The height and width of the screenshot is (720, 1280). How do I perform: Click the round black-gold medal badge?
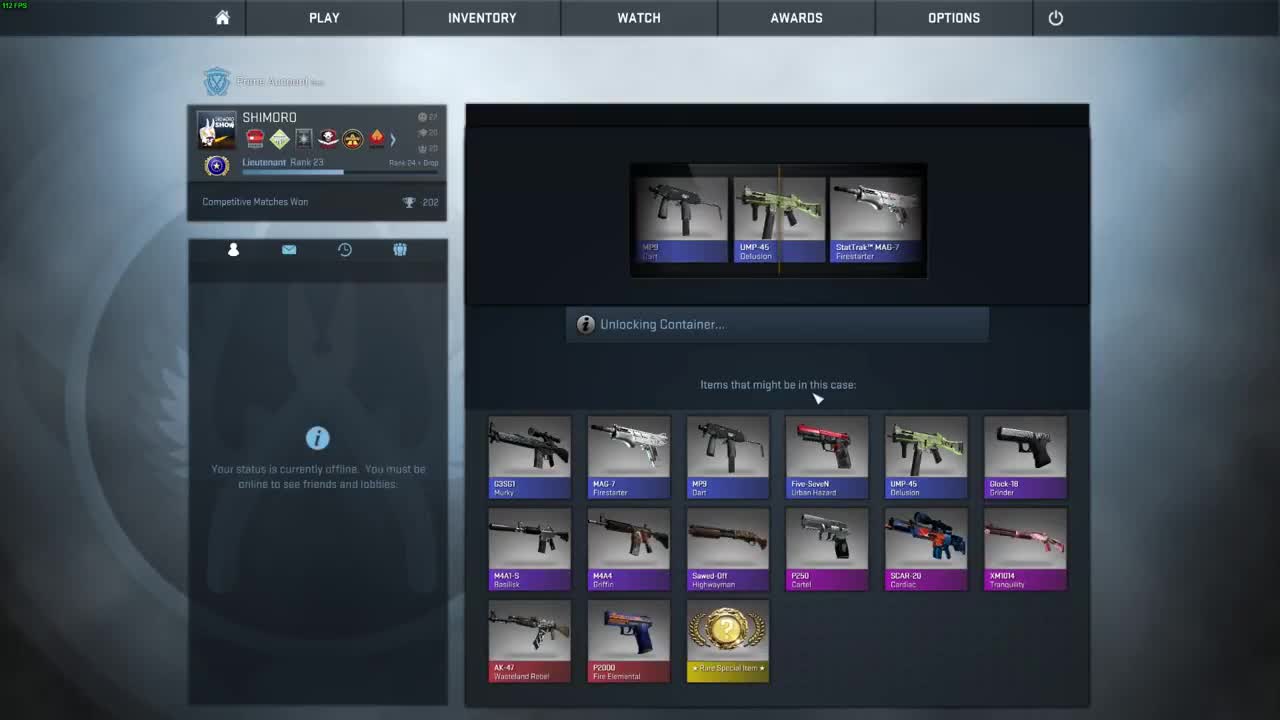(353, 139)
